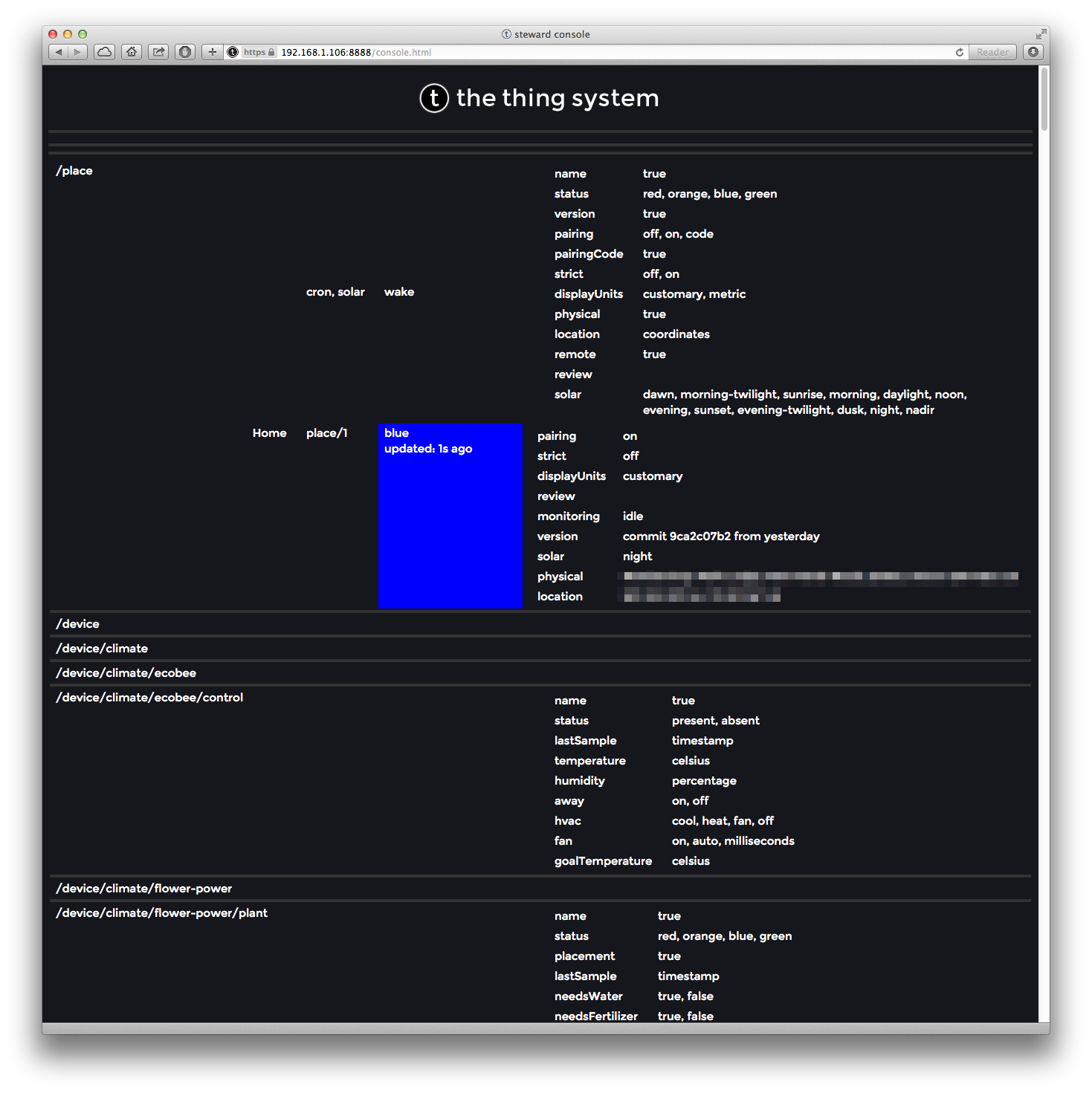
Task: Expand the /device/climate/ecobee/control heading
Action: 149,698
